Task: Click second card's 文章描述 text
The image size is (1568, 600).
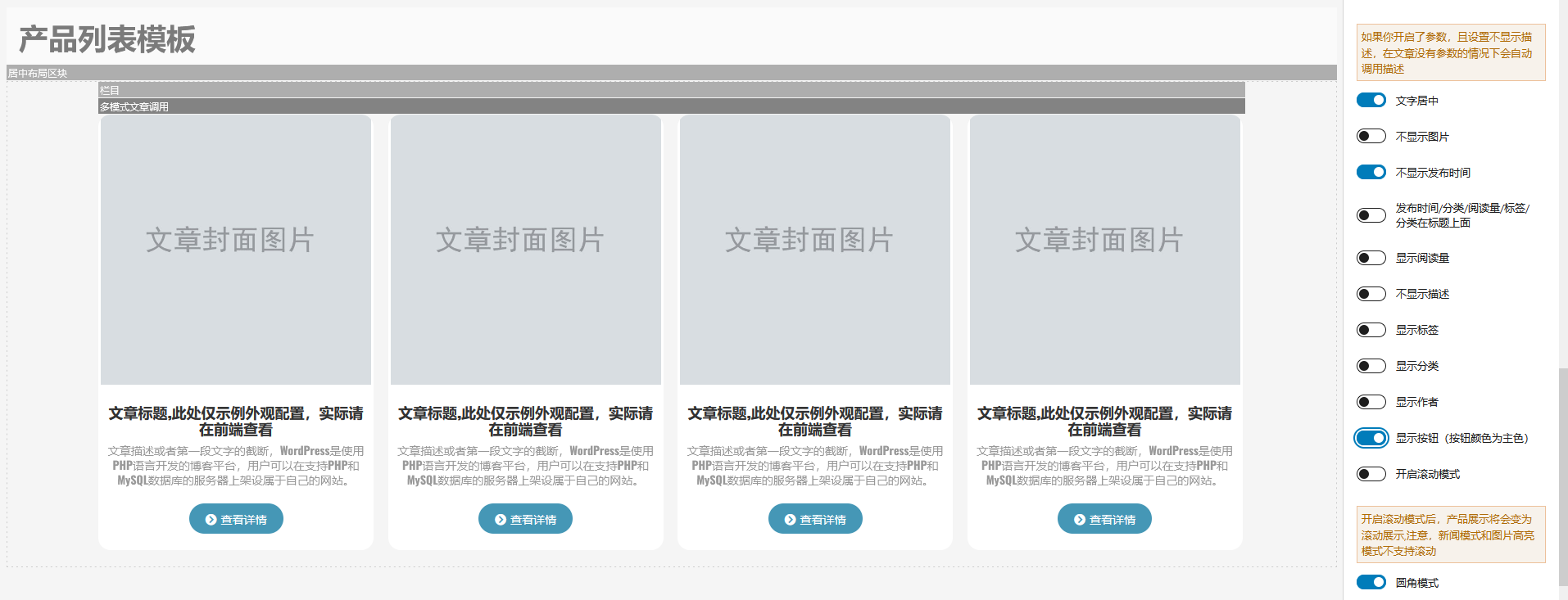Action: tap(525, 466)
